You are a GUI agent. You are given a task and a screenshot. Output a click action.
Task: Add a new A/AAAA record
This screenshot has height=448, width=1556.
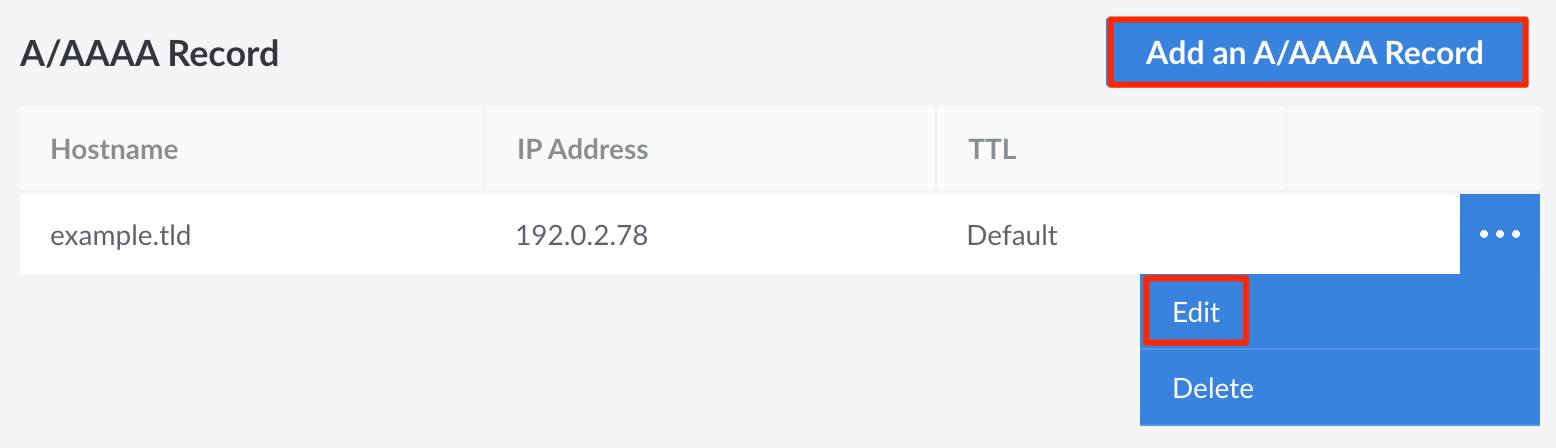click(x=1314, y=52)
